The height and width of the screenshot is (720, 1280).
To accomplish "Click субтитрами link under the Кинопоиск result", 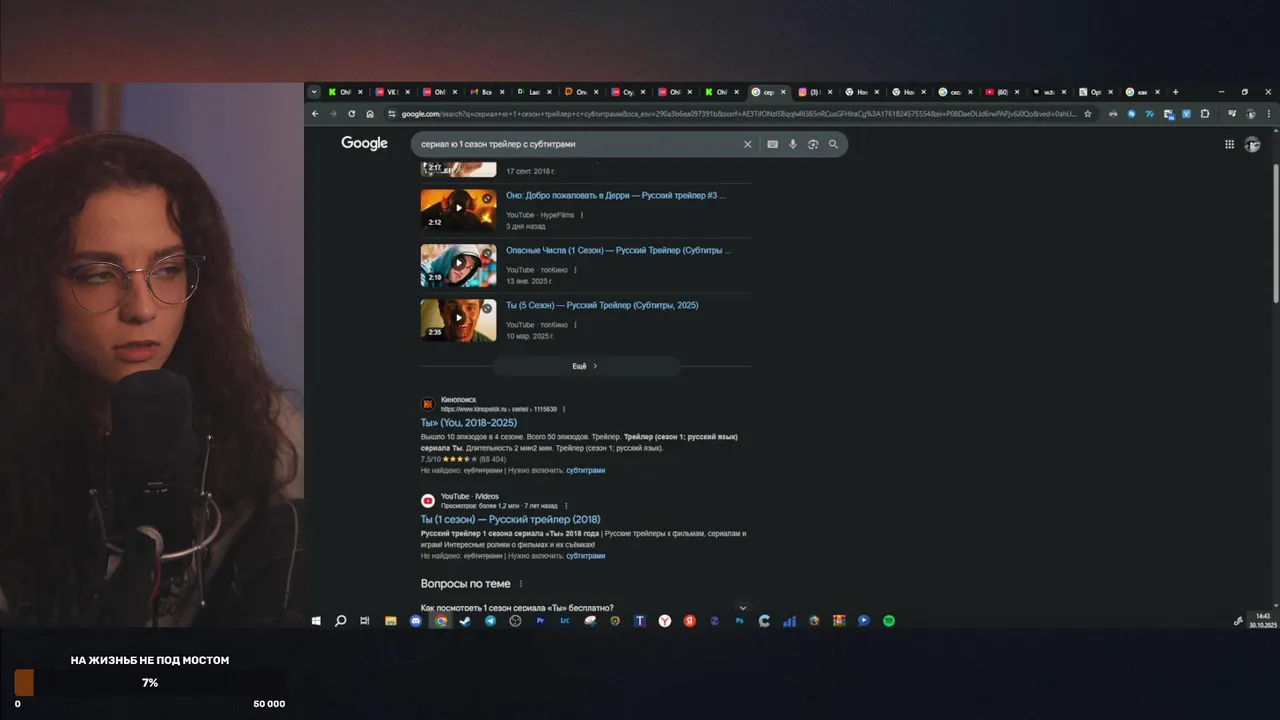I will coord(586,470).
